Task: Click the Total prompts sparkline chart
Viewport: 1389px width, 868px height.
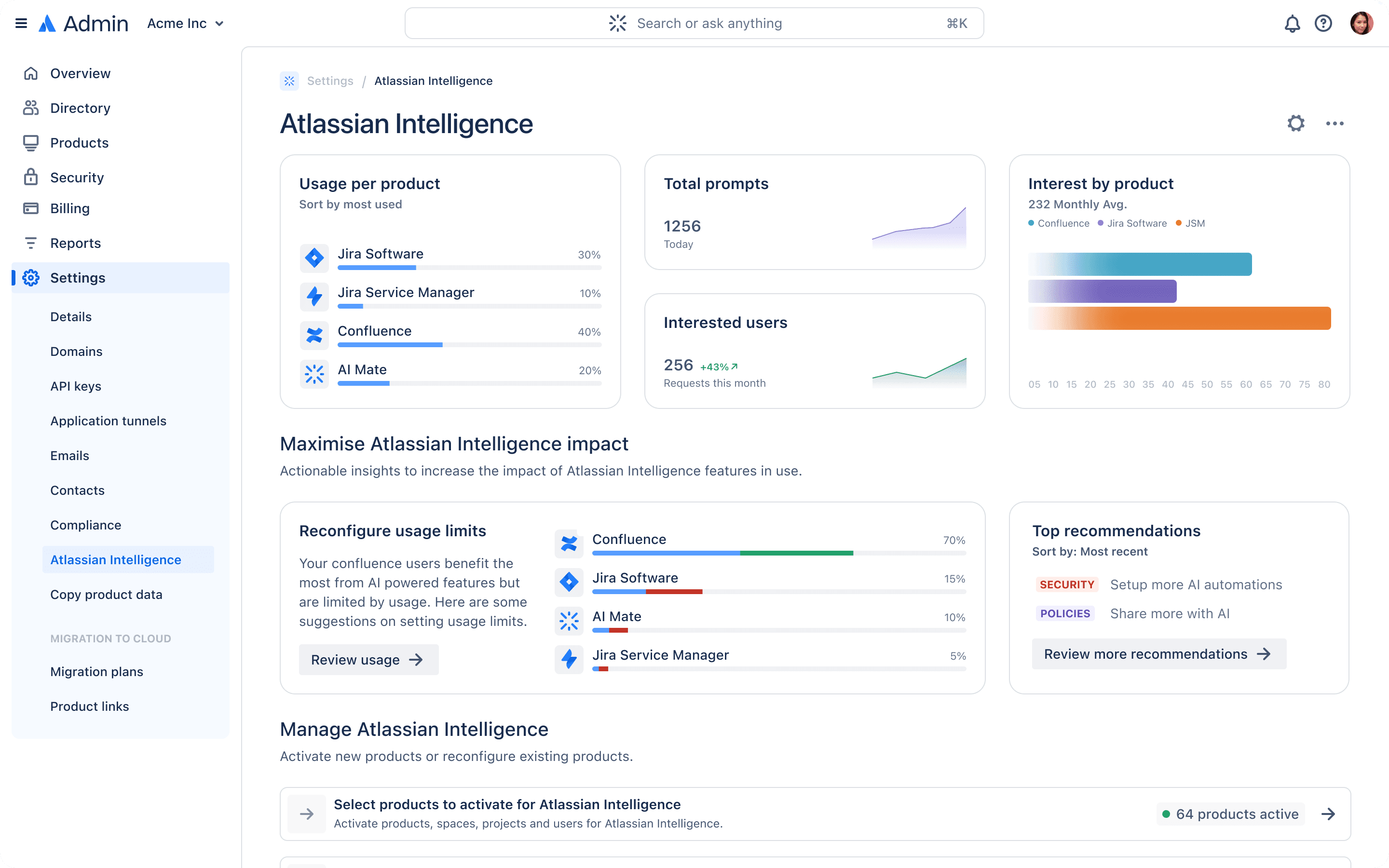Action: pyautogui.click(x=919, y=227)
